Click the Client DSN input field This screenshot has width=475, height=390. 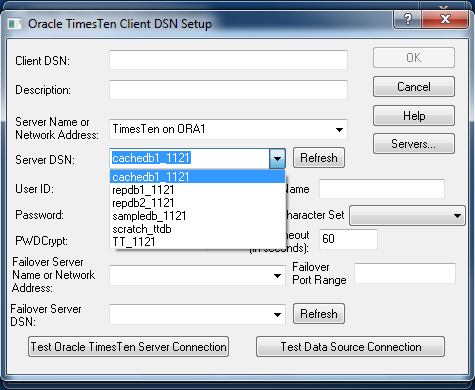click(x=228, y=60)
